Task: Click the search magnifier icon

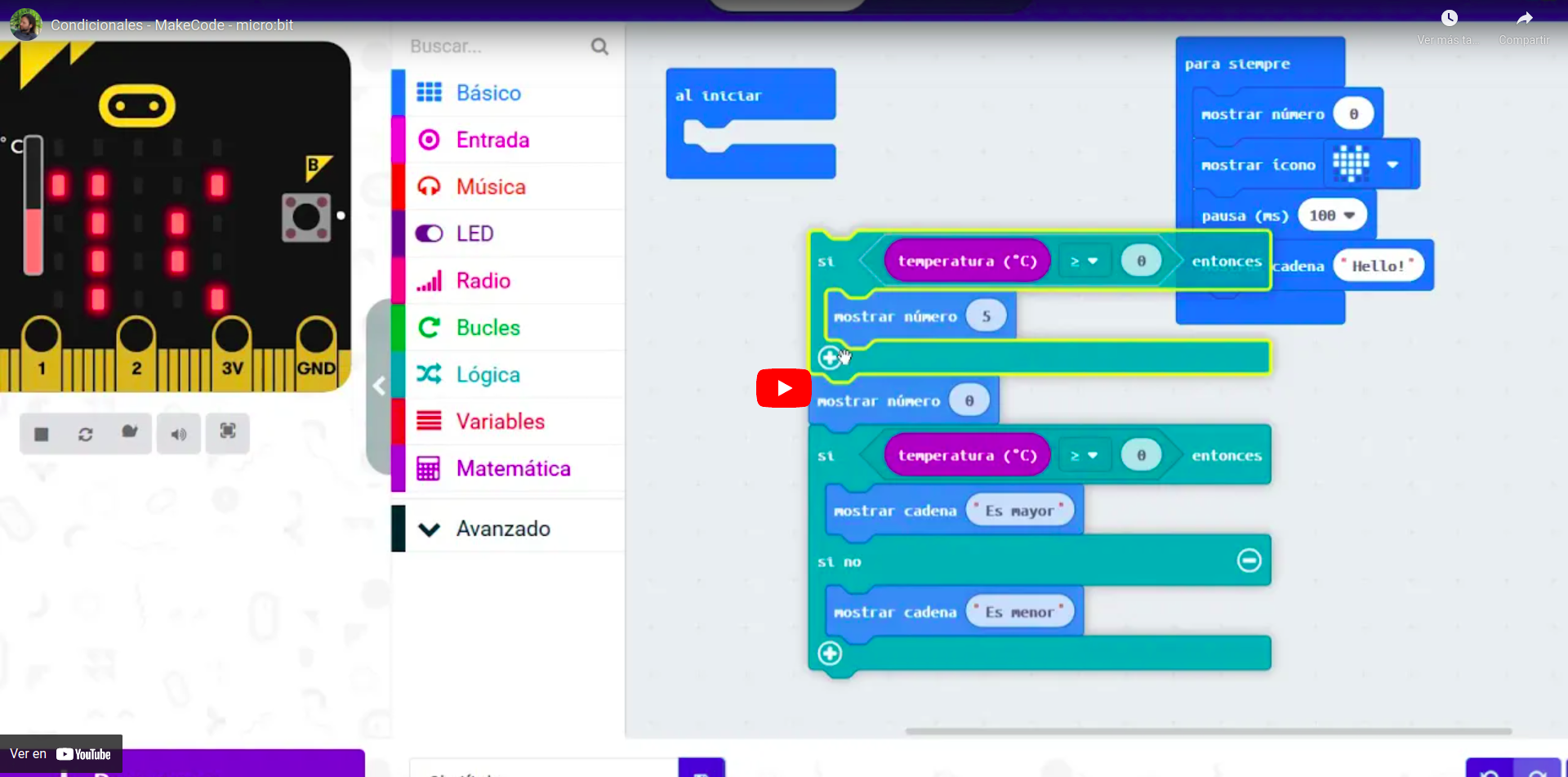Action: (x=599, y=47)
